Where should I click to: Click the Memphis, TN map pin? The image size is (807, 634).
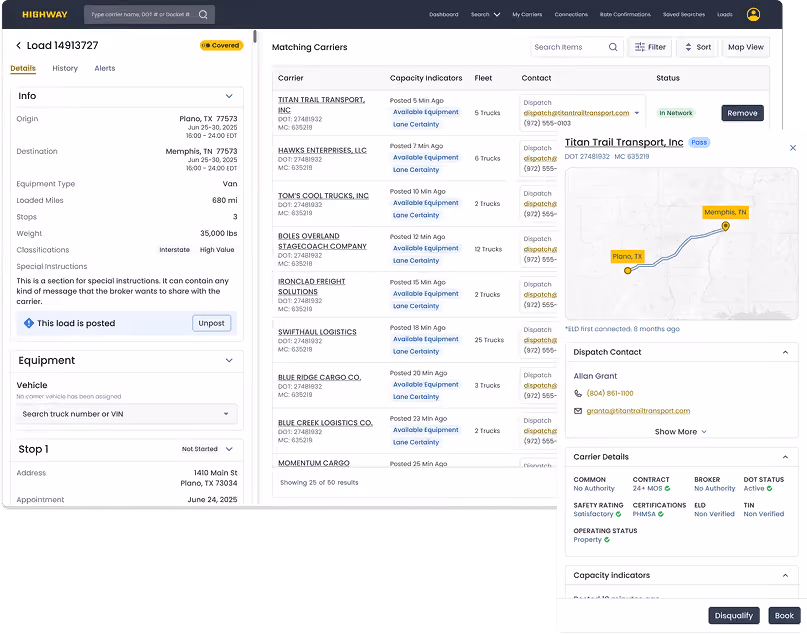click(725, 226)
